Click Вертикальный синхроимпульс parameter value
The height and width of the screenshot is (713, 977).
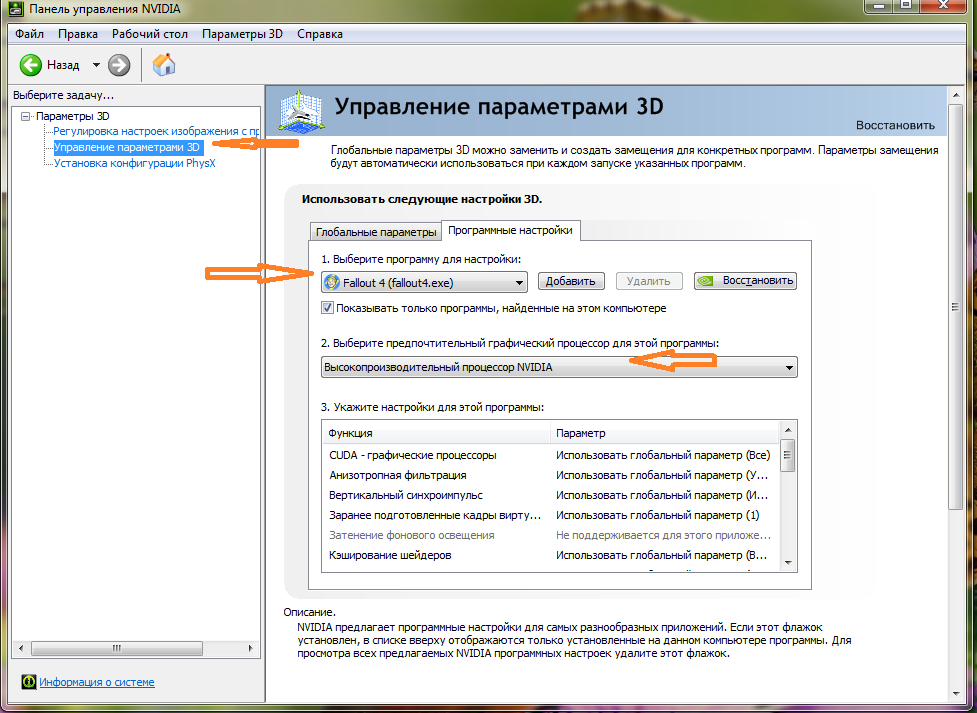[x=662, y=495]
